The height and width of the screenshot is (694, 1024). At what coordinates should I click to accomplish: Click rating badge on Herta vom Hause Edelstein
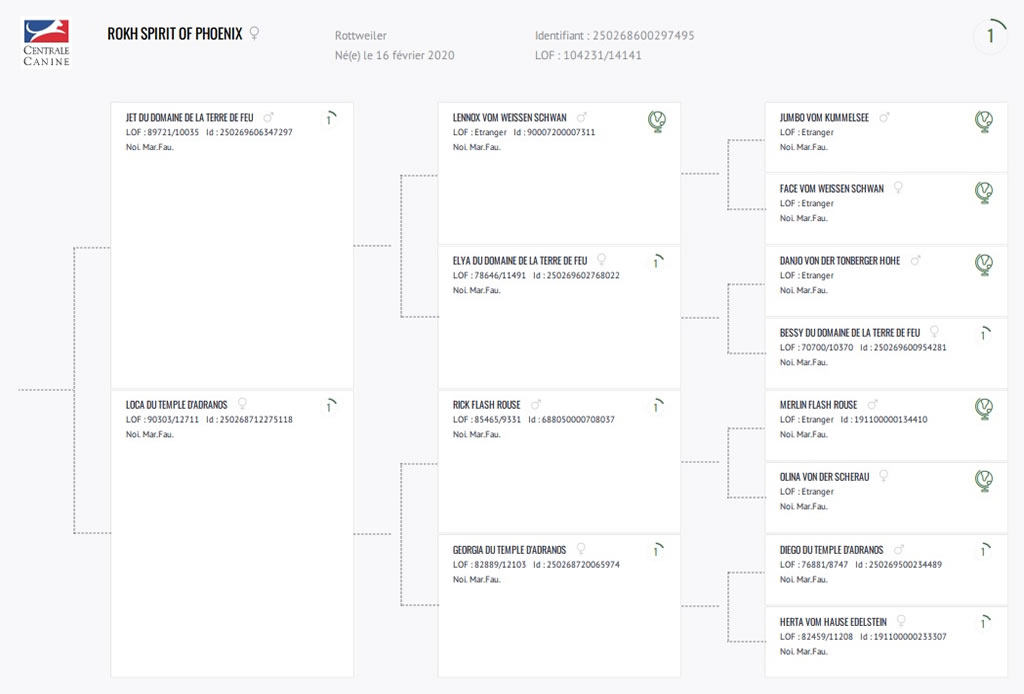[x=984, y=623]
